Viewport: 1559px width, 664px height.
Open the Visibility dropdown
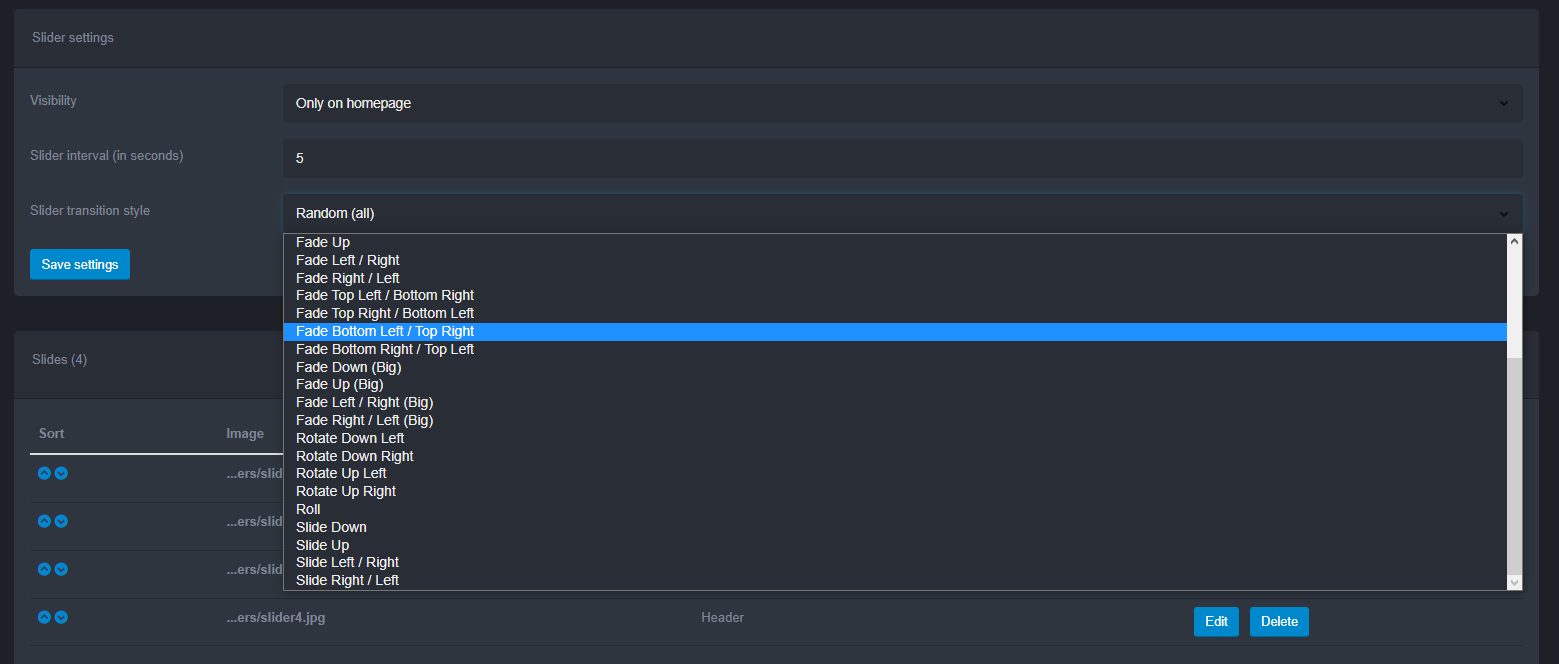pos(902,103)
